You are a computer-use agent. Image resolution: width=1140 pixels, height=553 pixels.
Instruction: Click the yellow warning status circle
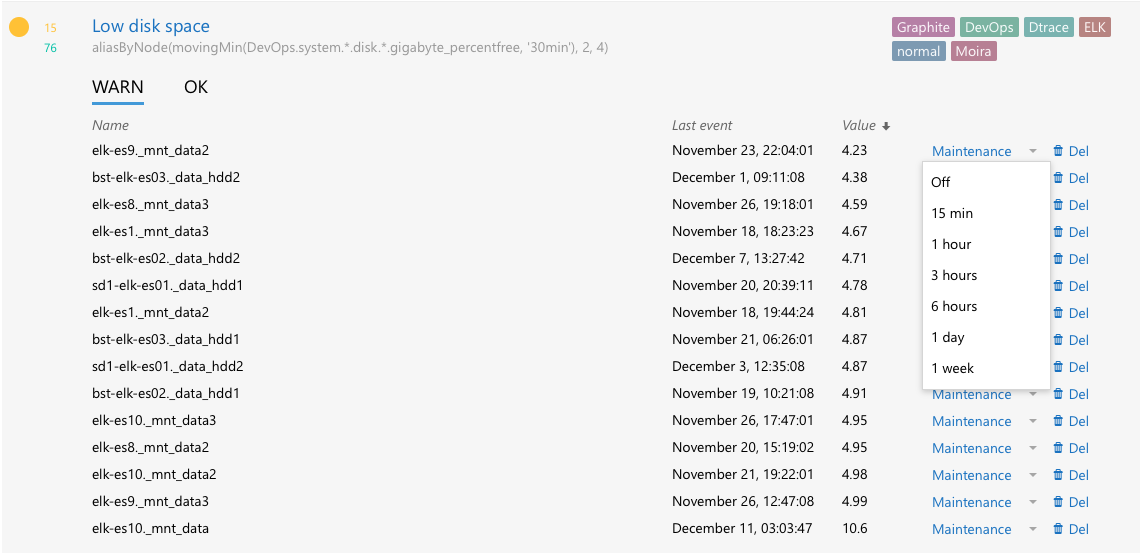(19, 28)
